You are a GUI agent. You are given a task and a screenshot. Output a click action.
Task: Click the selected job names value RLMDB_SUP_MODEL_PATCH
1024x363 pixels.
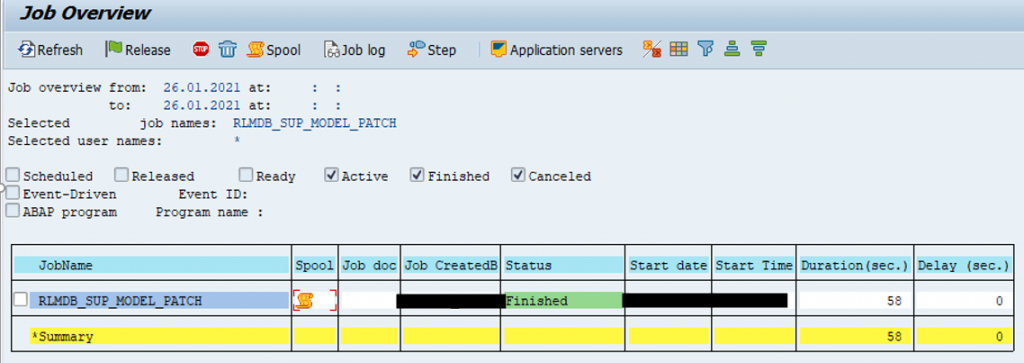[315, 123]
